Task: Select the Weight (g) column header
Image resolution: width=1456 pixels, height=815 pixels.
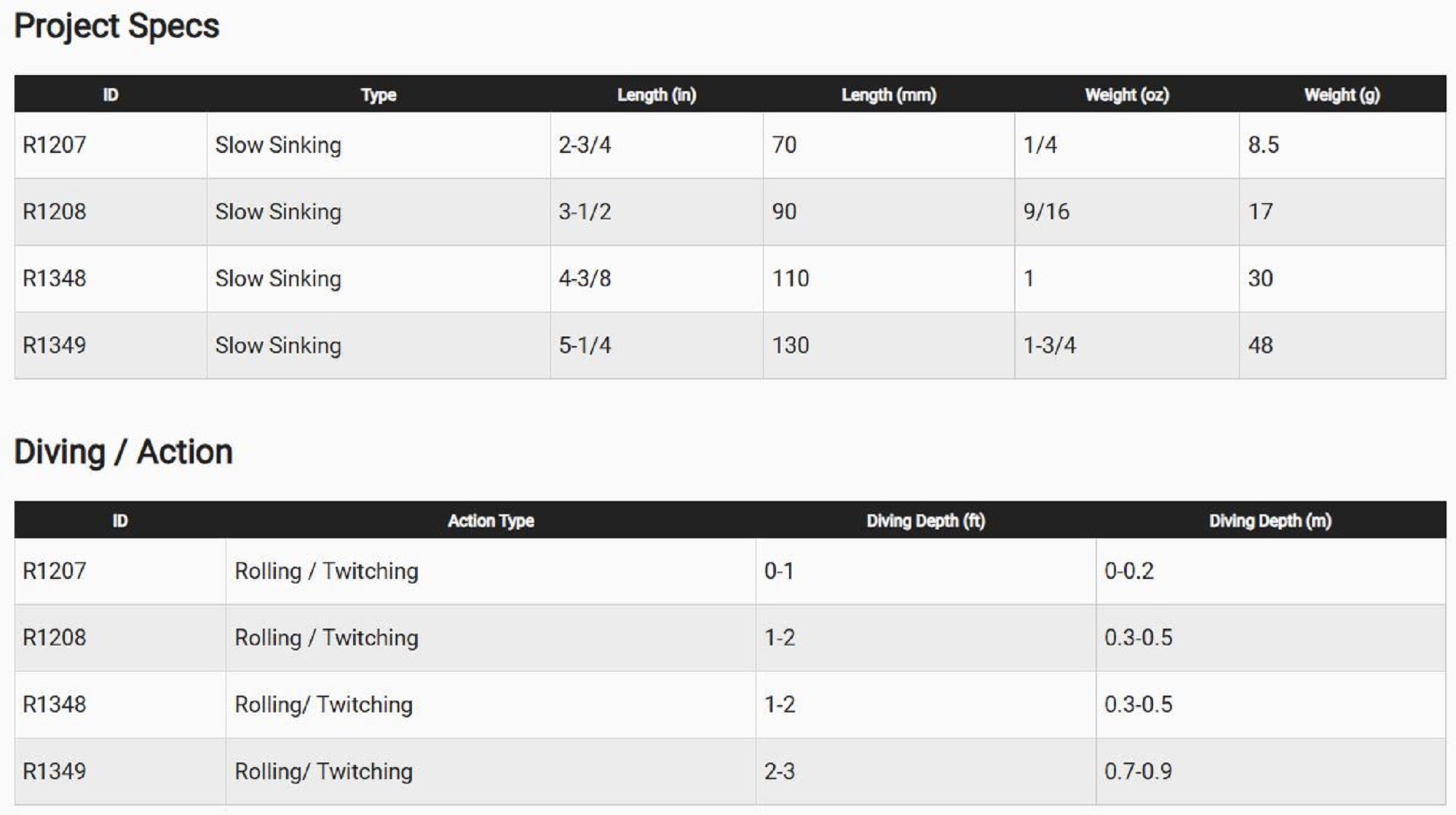Action: 1342,95
